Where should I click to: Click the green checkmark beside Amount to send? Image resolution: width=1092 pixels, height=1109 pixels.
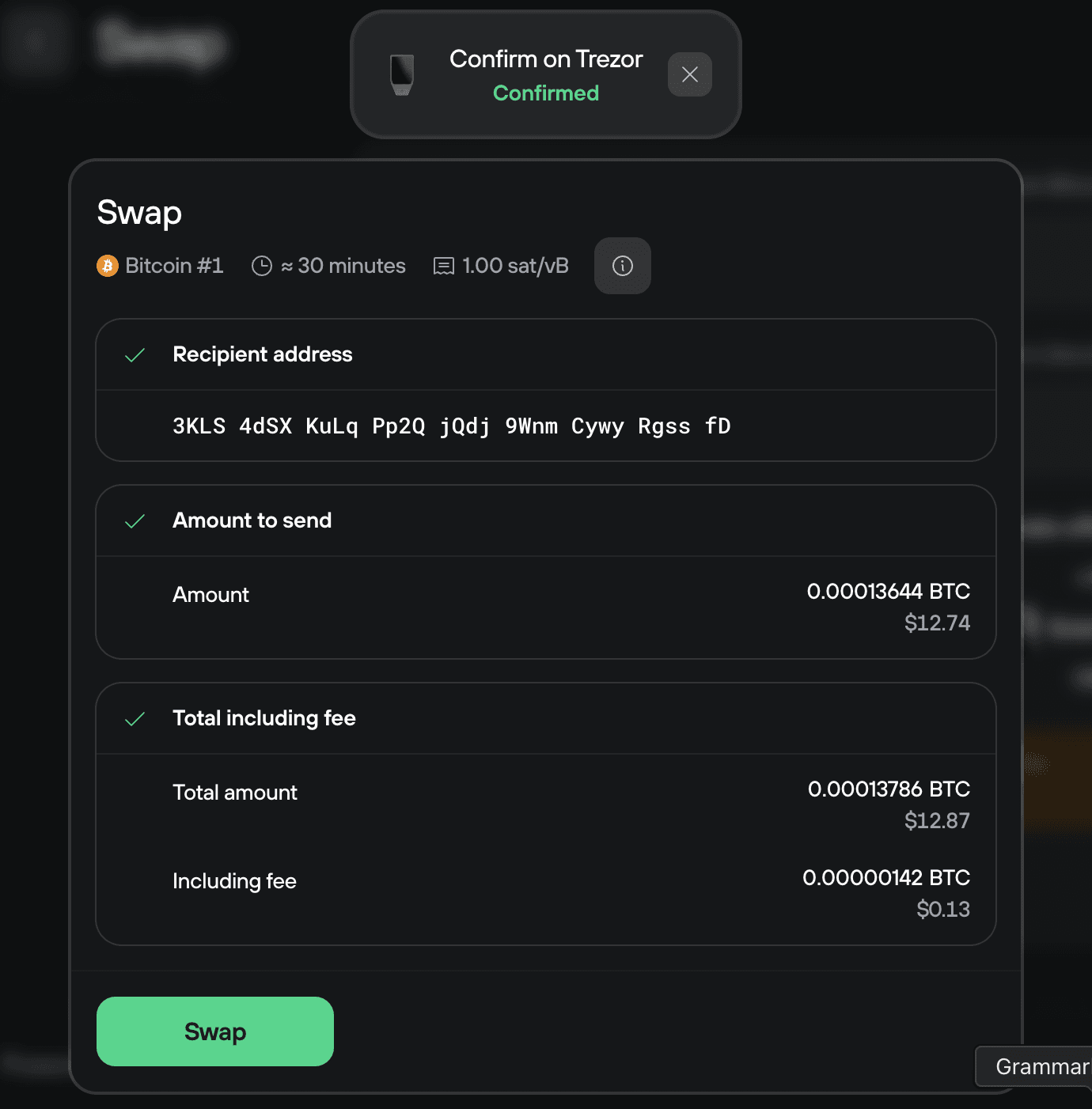[x=136, y=521]
